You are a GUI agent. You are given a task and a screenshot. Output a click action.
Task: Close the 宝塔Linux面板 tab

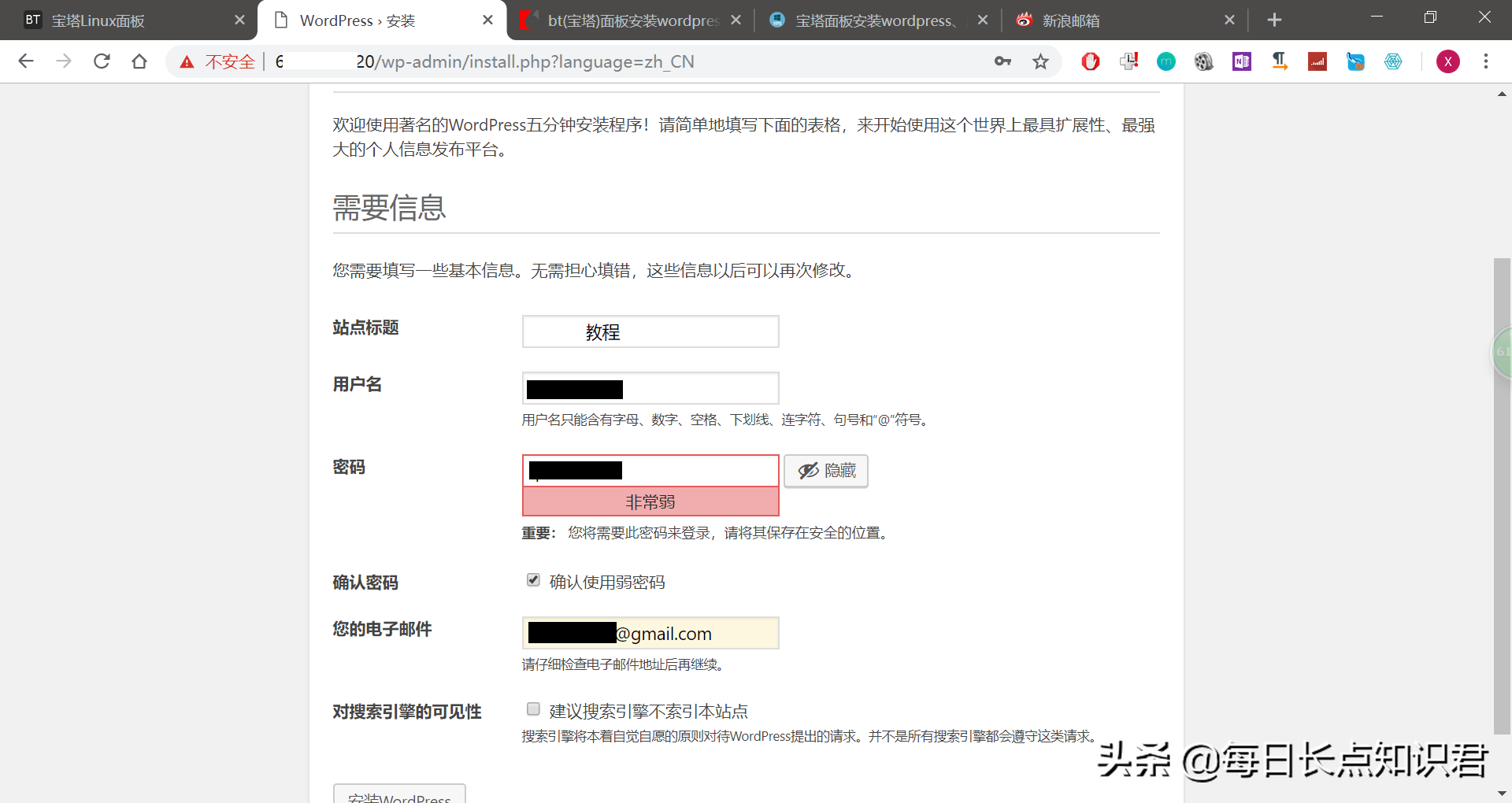(x=240, y=20)
